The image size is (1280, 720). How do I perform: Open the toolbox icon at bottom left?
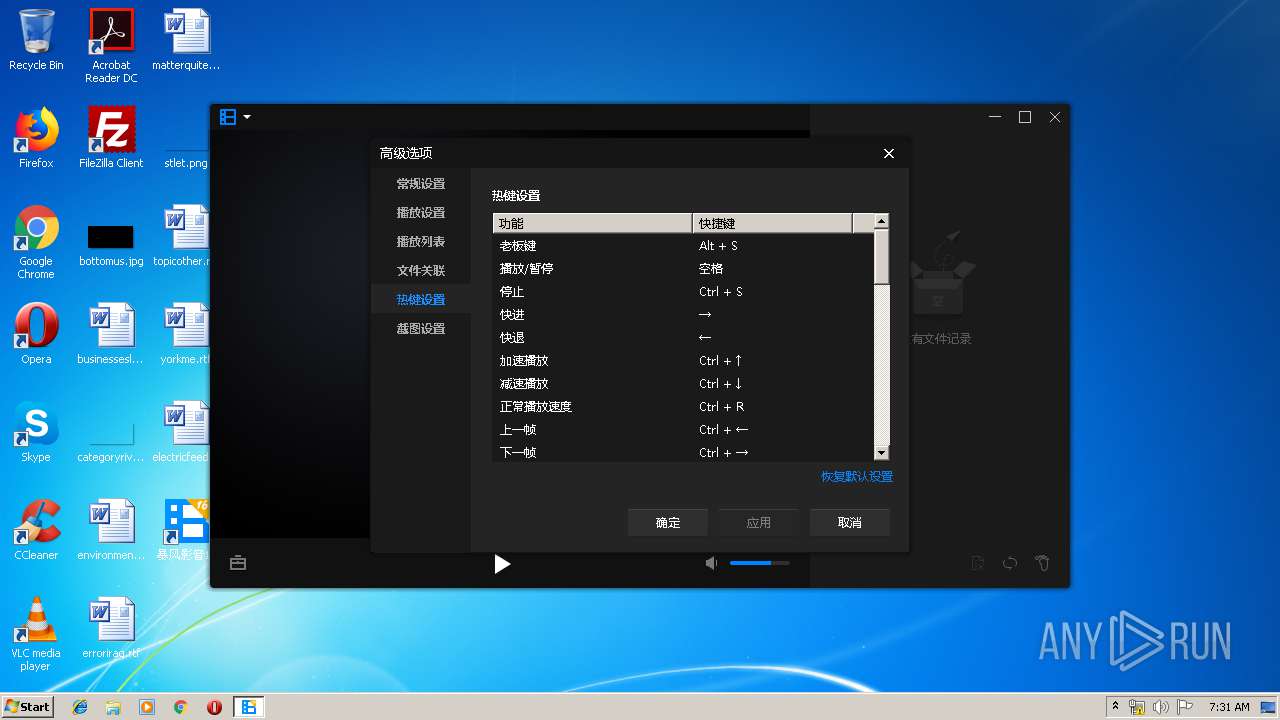[237, 563]
